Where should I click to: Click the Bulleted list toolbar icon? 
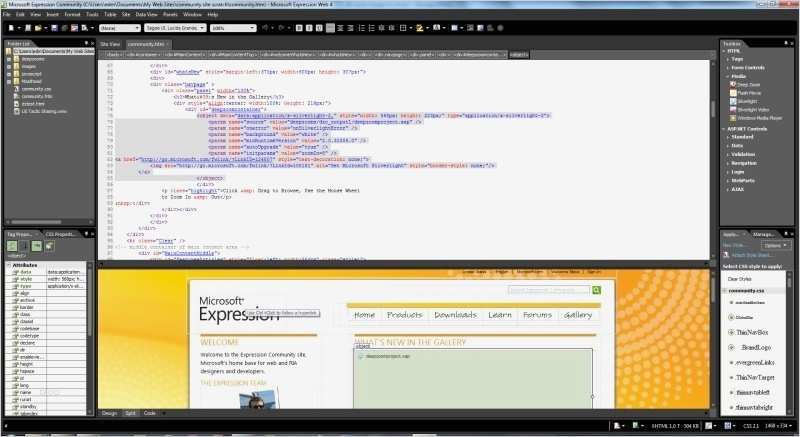click(371, 28)
